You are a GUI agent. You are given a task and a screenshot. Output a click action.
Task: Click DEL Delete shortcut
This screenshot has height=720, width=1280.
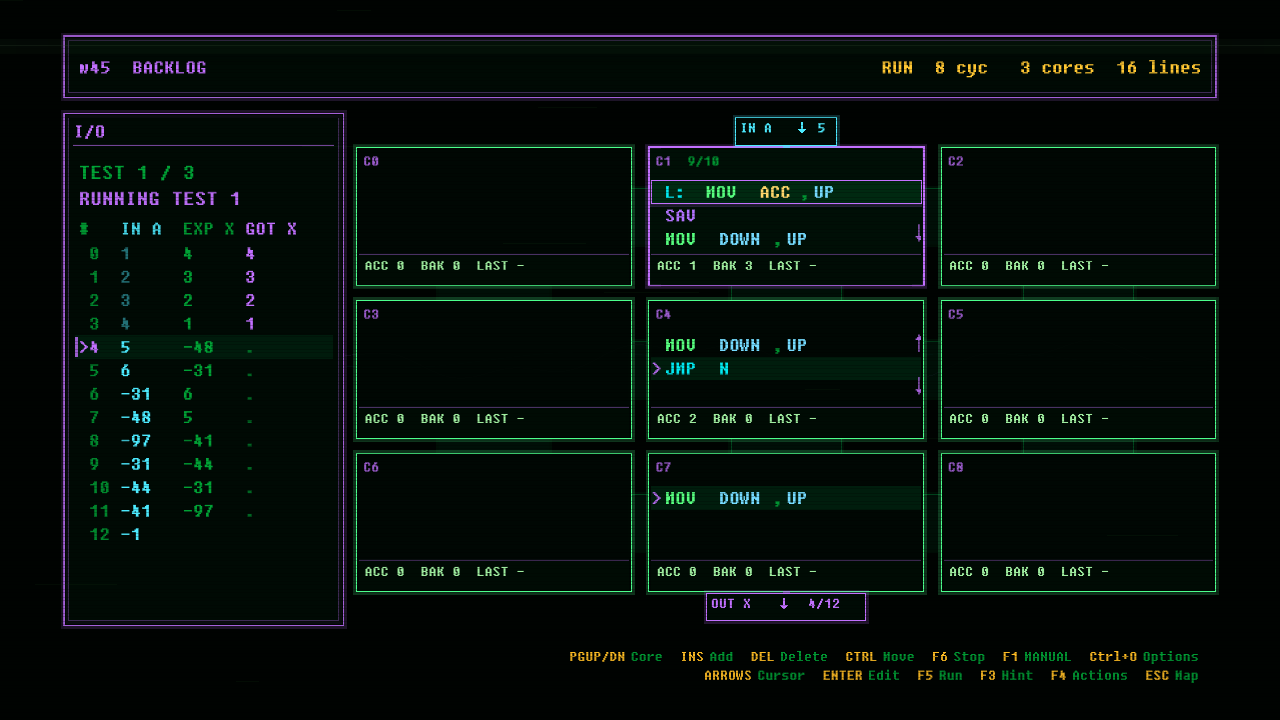click(x=789, y=657)
